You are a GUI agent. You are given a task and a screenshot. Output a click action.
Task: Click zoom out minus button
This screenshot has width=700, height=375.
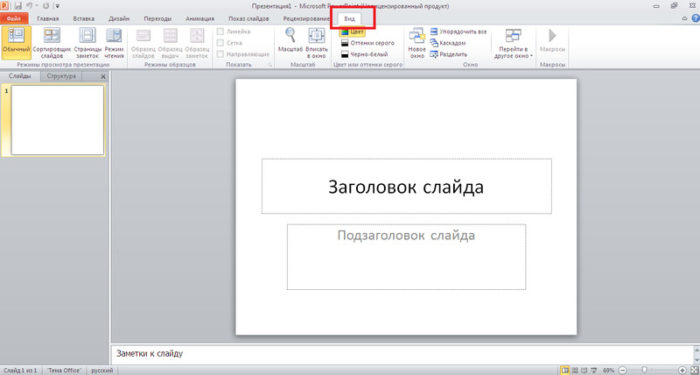click(x=623, y=371)
